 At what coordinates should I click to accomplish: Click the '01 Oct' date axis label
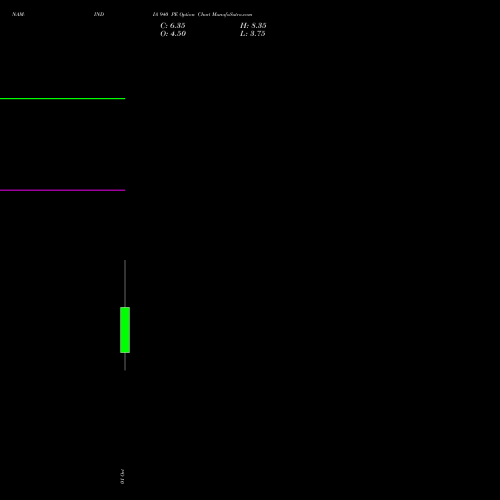point(122,476)
